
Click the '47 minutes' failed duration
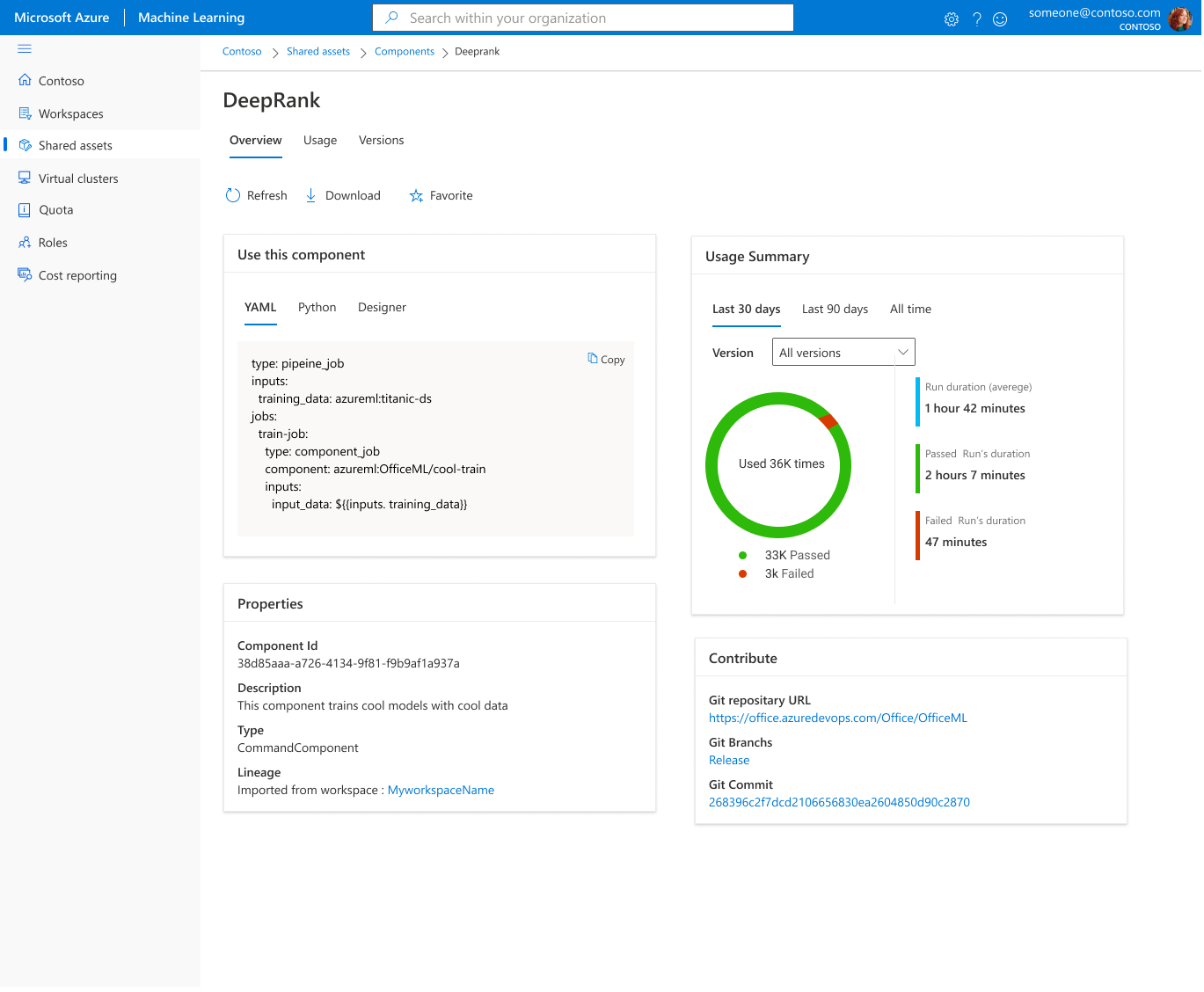click(956, 542)
